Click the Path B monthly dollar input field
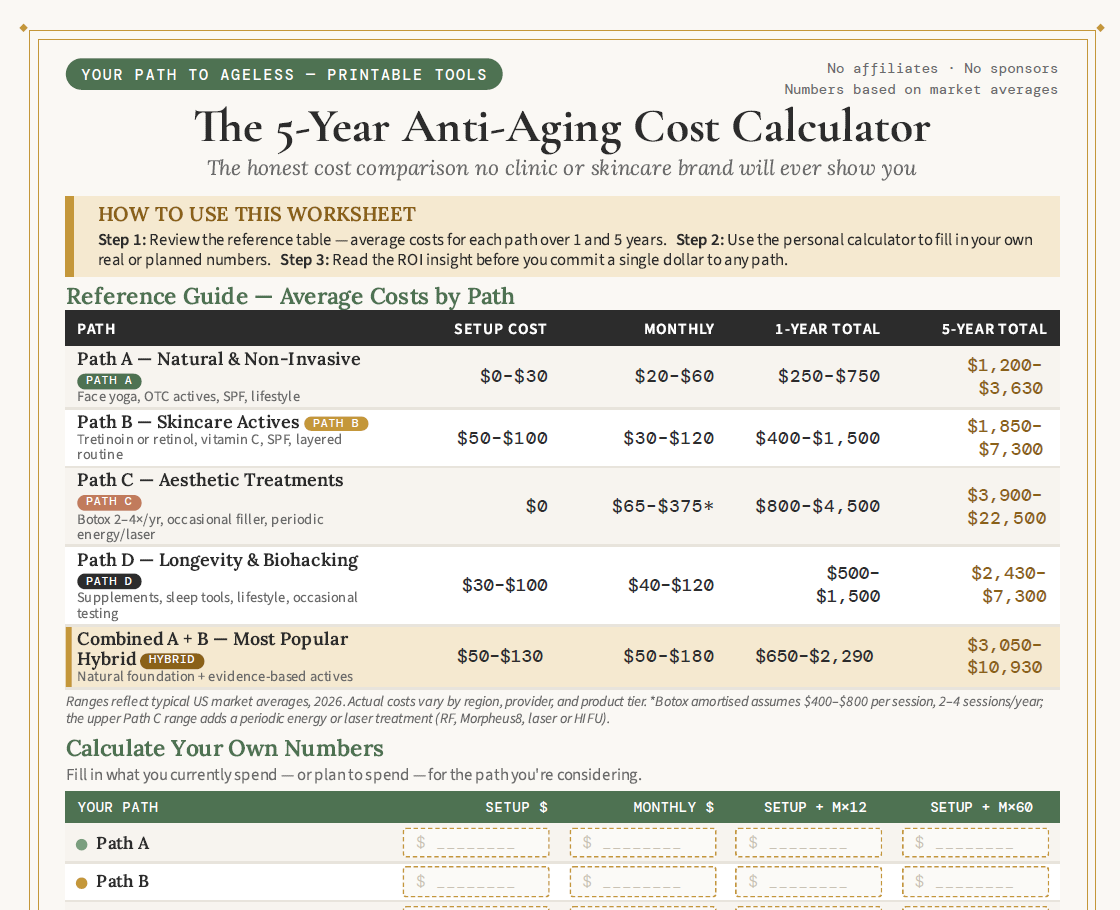The width and height of the screenshot is (1120, 910). 643,881
